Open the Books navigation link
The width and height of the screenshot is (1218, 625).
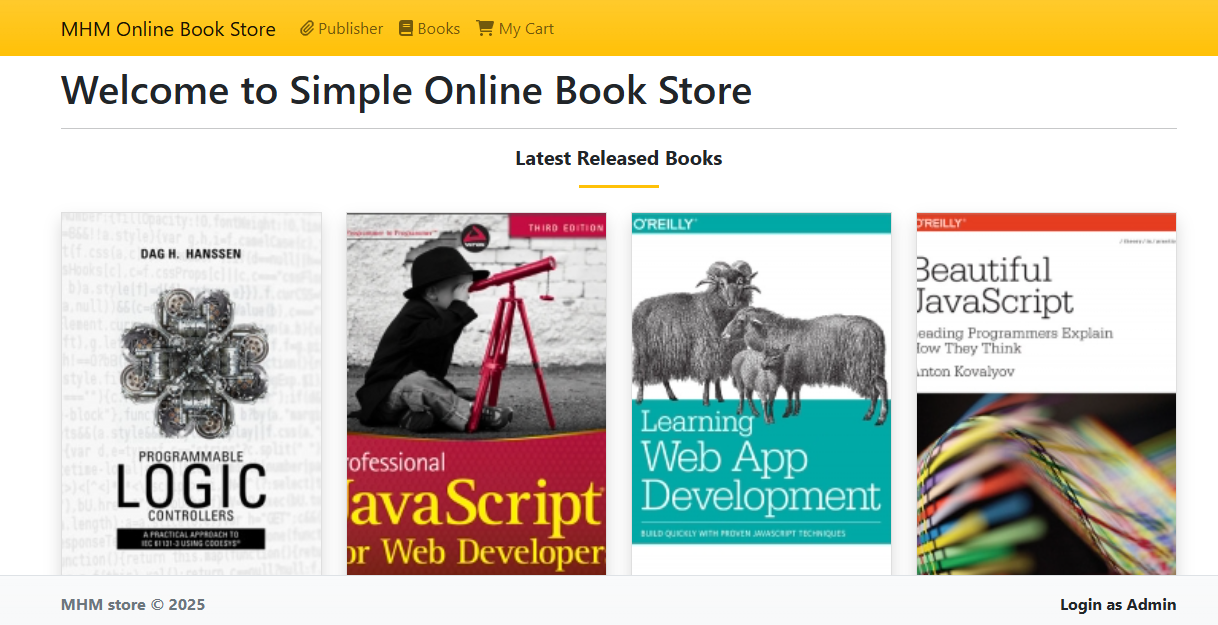pos(429,29)
